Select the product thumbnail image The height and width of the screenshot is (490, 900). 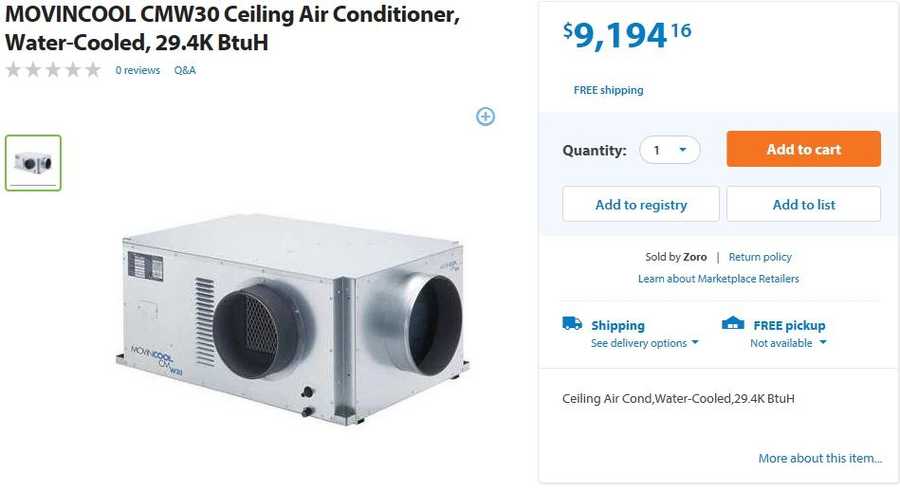coord(34,163)
